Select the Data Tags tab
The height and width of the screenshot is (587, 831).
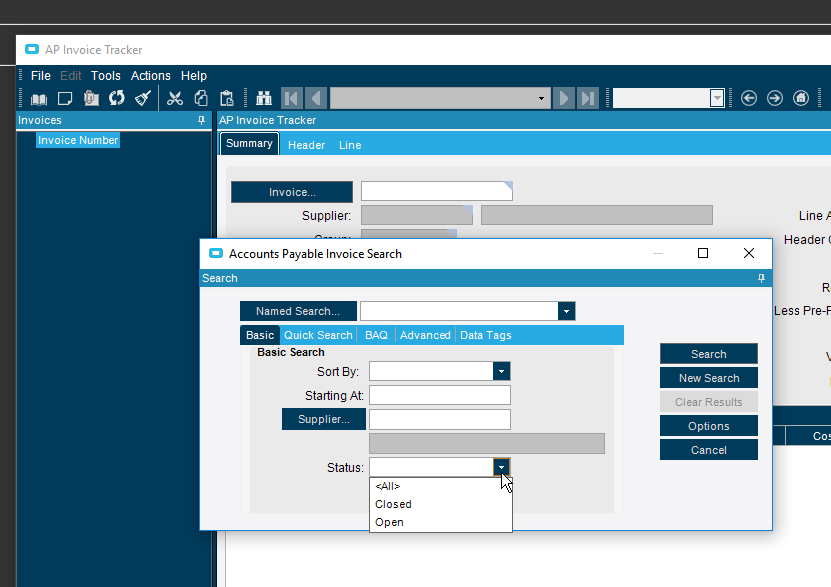point(485,335)
